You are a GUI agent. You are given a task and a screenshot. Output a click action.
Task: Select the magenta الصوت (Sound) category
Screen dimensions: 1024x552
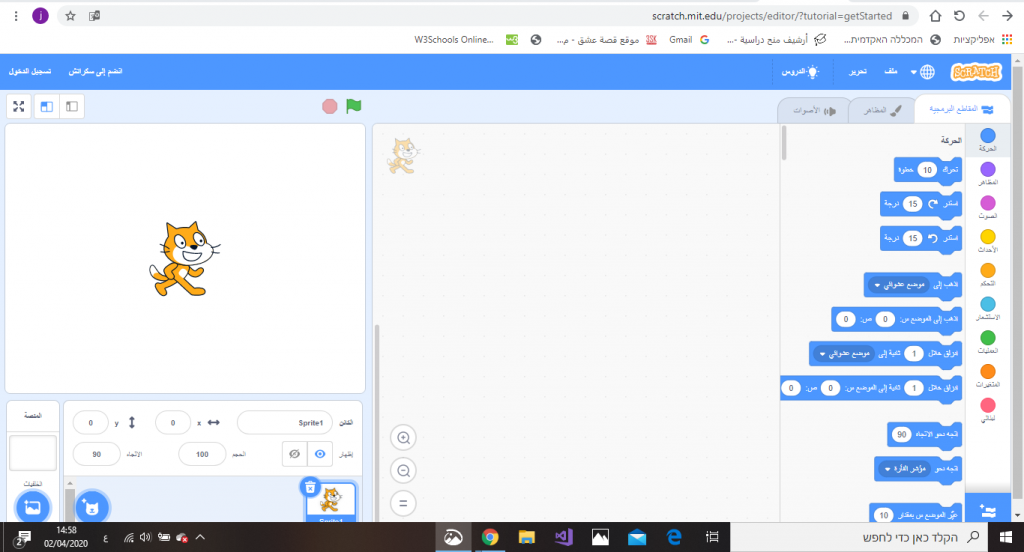[x=987, y=207]
